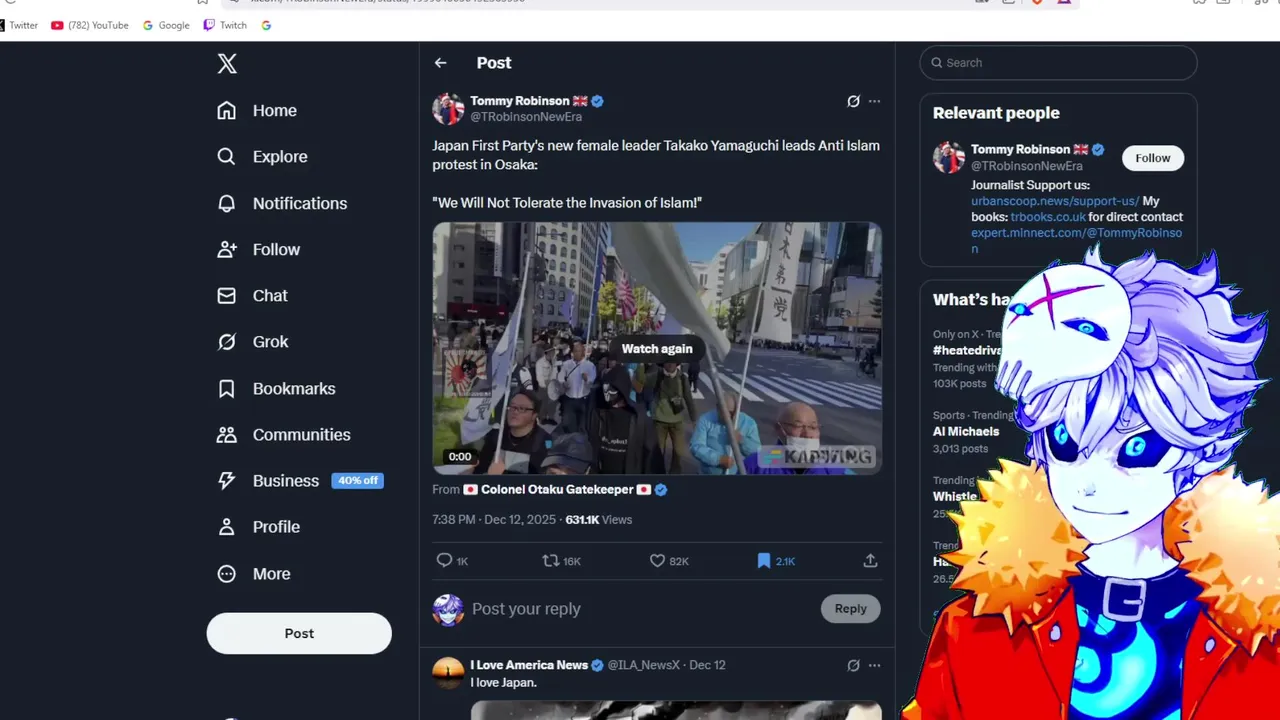The image size is (1280, 720).
Task: Click the Notifications bell icon
Action: (227, 203)
